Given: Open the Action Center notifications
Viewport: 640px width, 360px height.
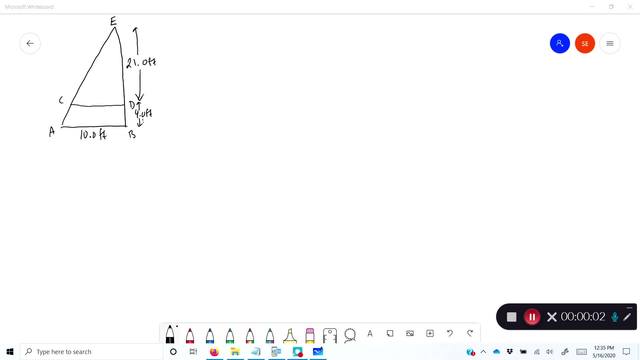Looking at the screenshot, I should click(x=627, y=351).
